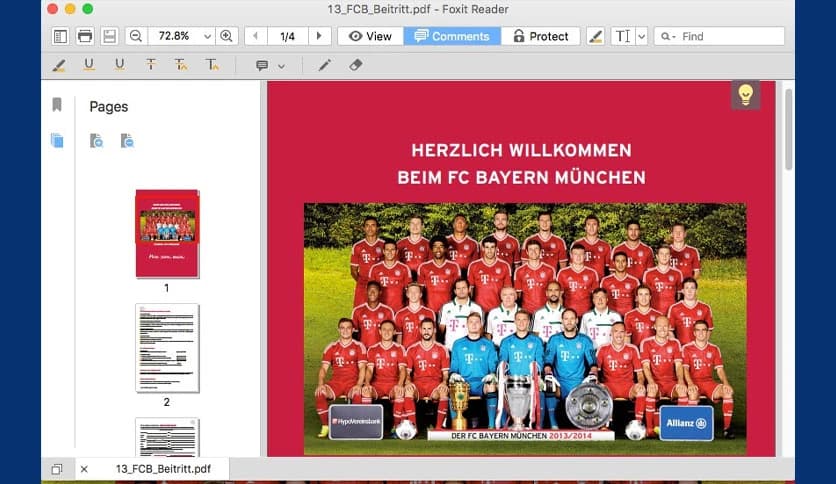Switch to the View tab

[370, 36]
